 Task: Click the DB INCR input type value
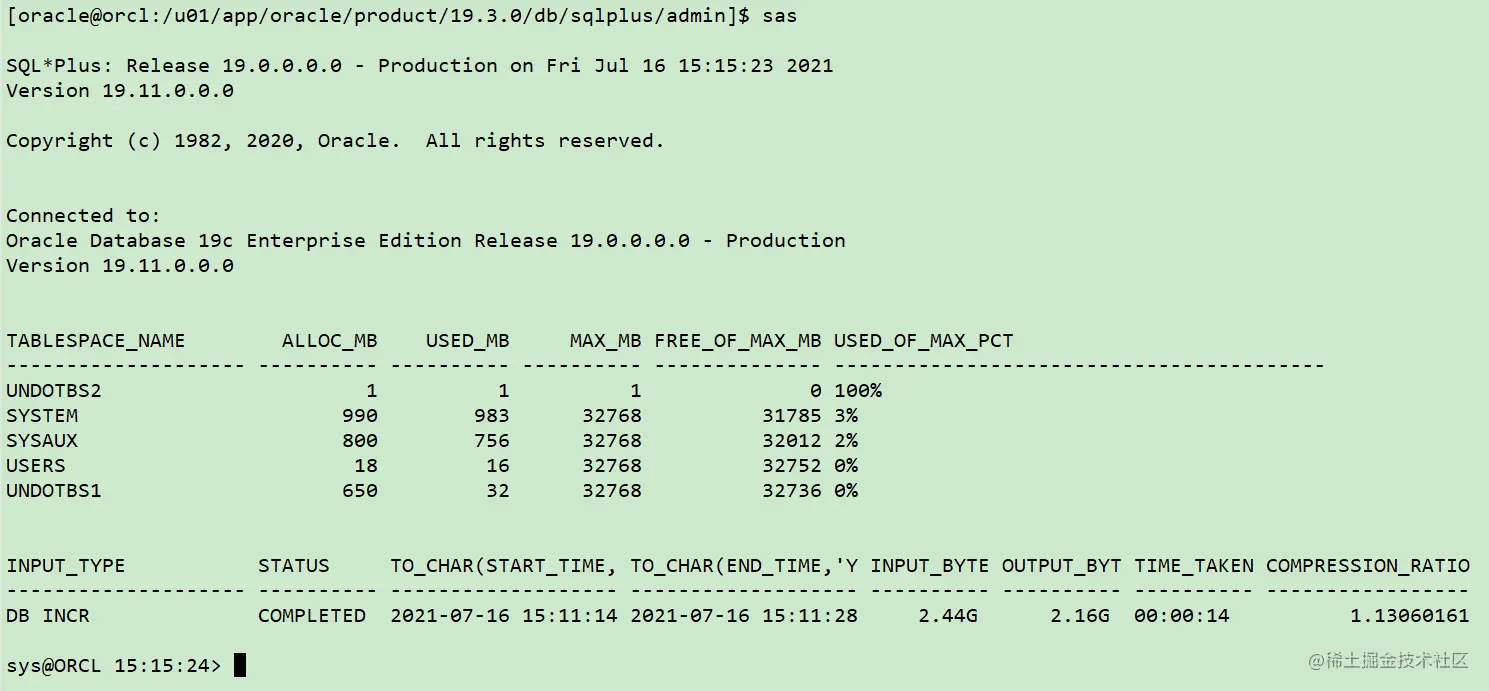pos(48,615)
